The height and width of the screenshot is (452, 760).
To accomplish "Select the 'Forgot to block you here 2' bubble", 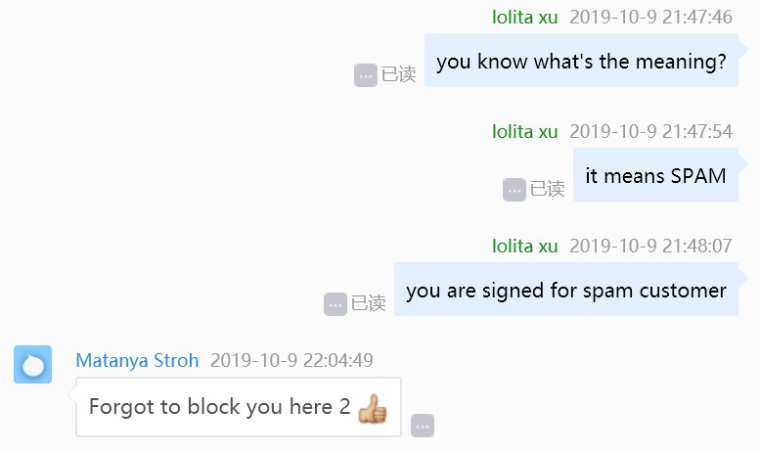I will pyautogui.click(x=238, y=407).
